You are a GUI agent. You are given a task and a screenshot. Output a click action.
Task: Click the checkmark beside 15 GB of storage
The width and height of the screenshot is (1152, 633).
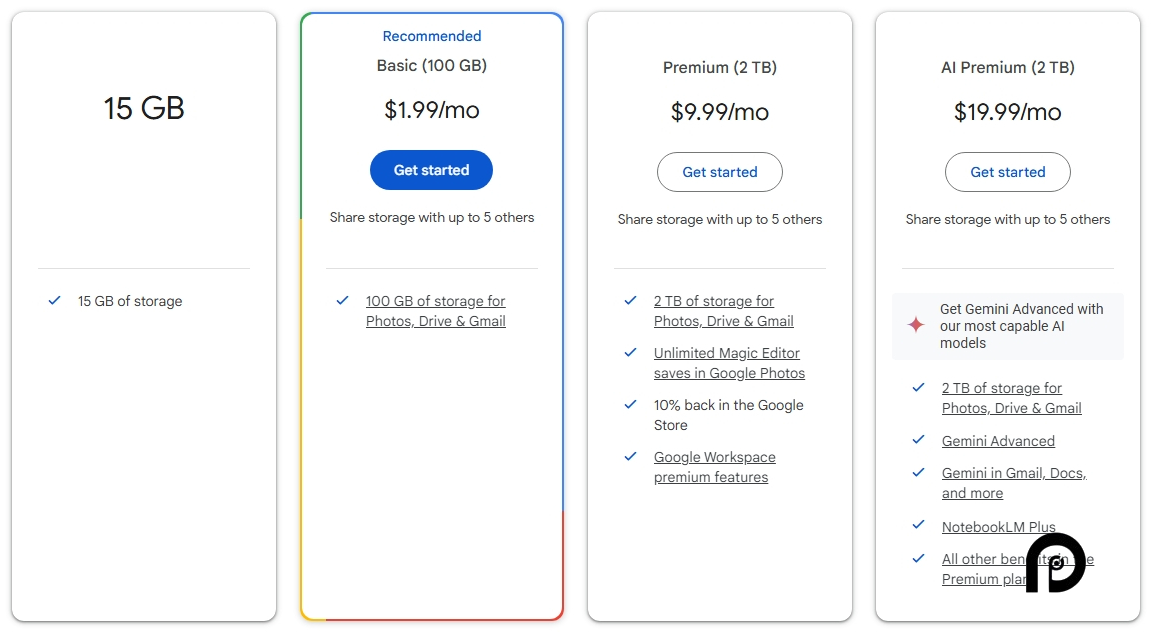click(54, 300)
